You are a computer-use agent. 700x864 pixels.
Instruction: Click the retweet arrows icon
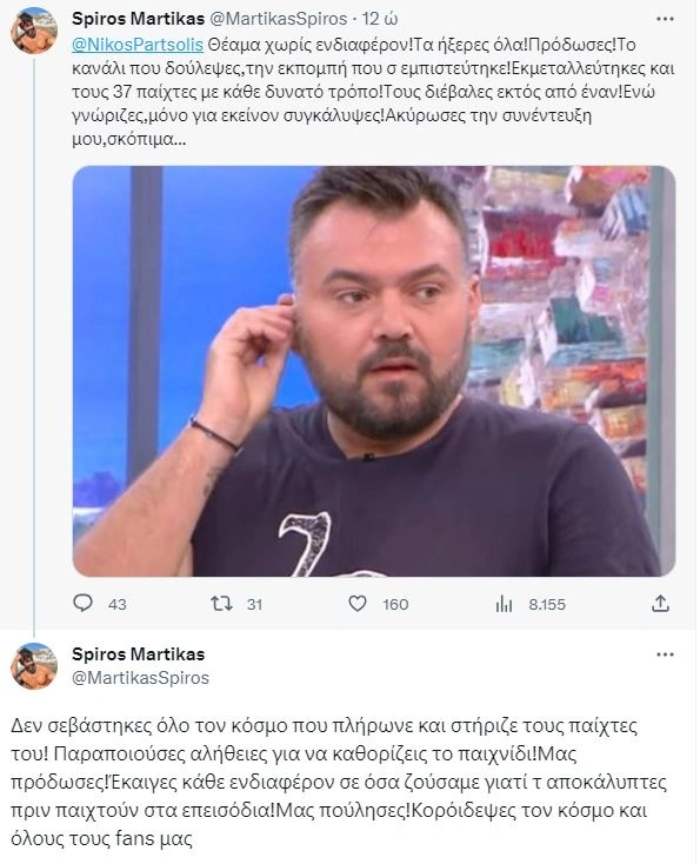222,604
